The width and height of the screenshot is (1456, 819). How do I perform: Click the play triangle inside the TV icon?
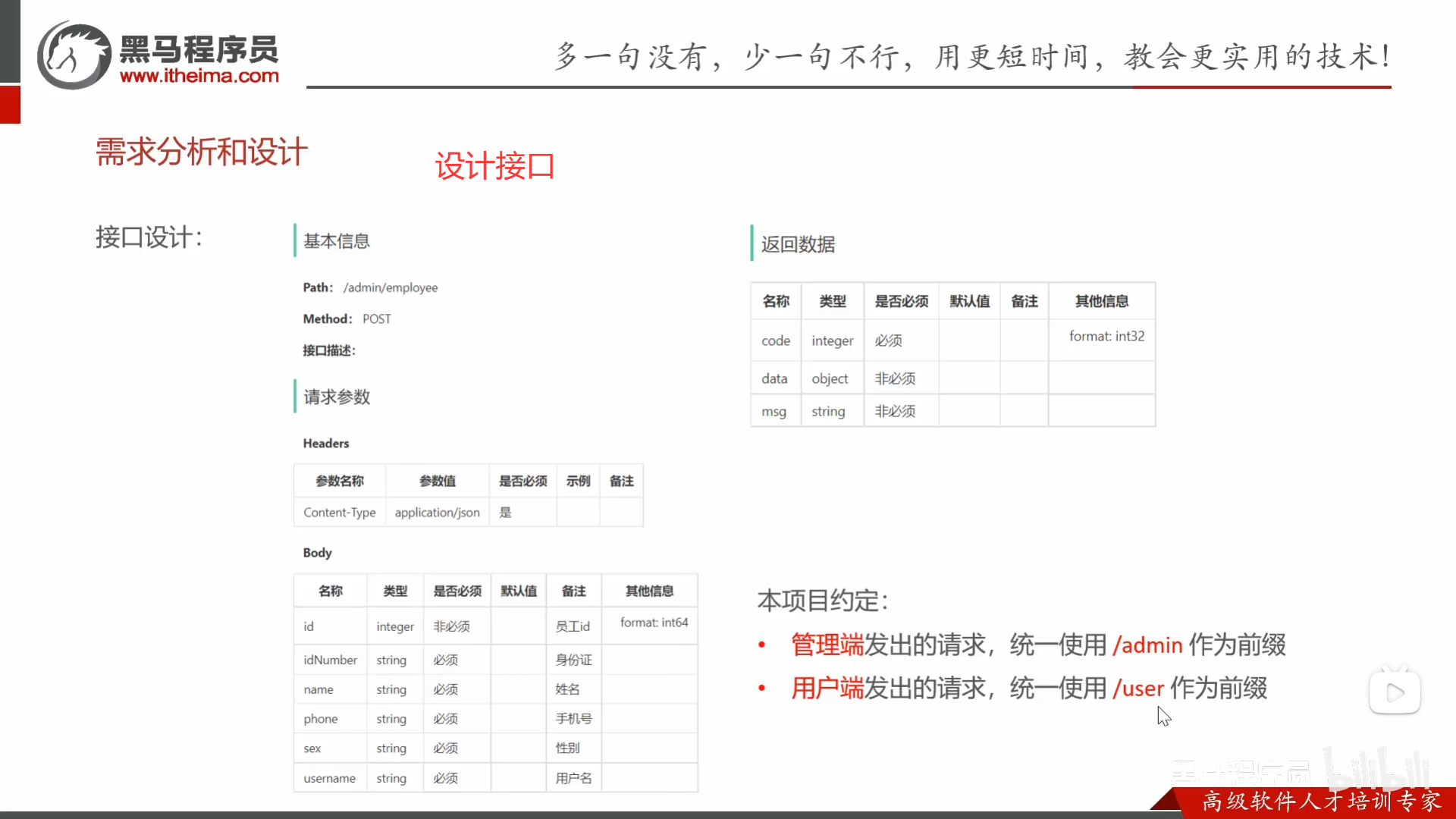pos(1398,692)
